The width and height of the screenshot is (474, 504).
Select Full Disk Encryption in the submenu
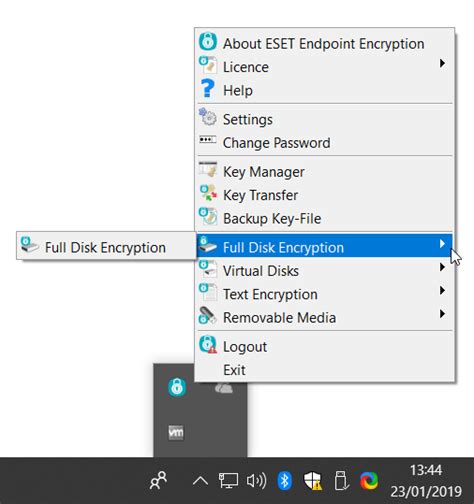[106, 246]
